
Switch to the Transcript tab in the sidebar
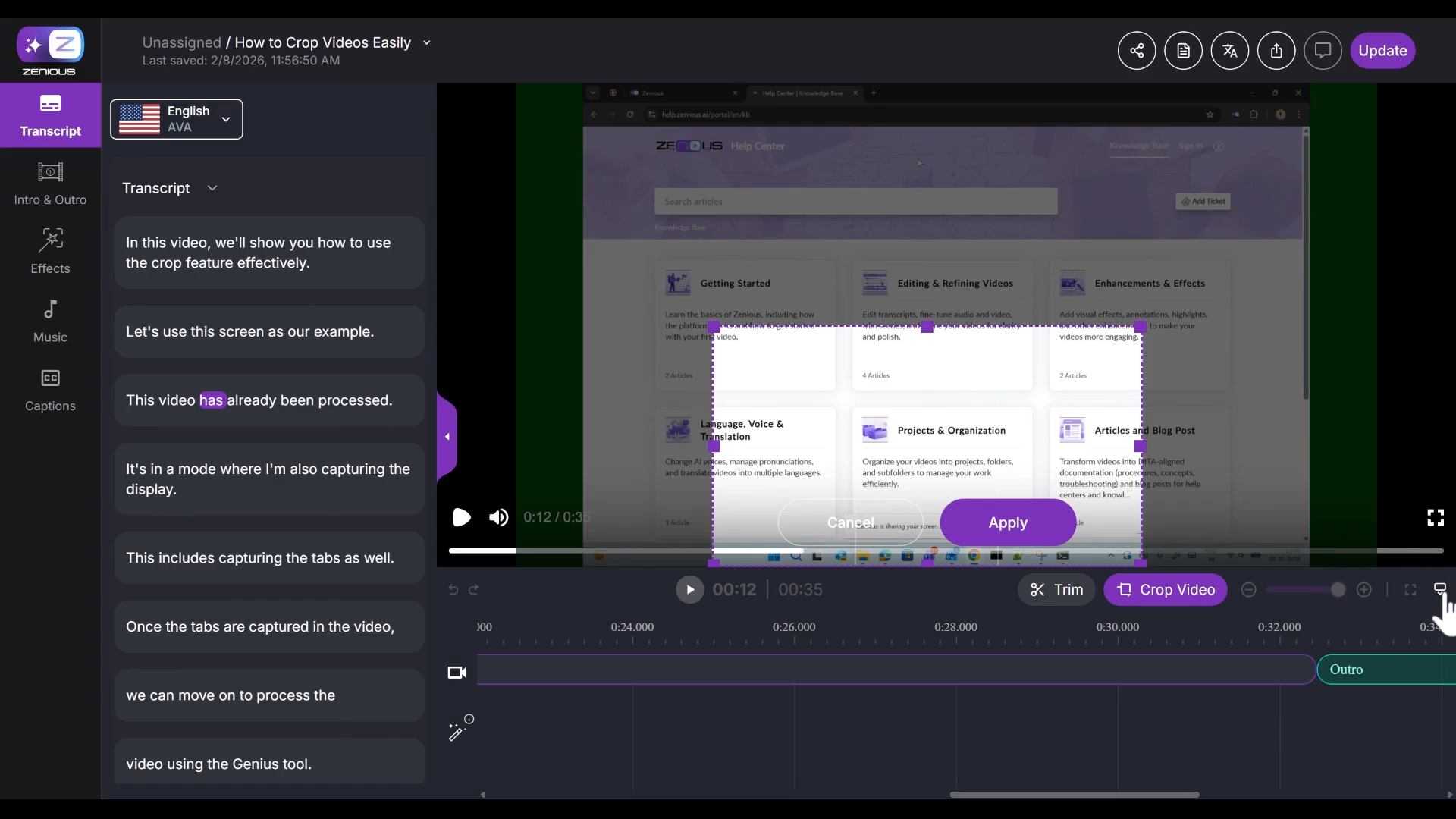pyautogui.click(x=49, y=115)
